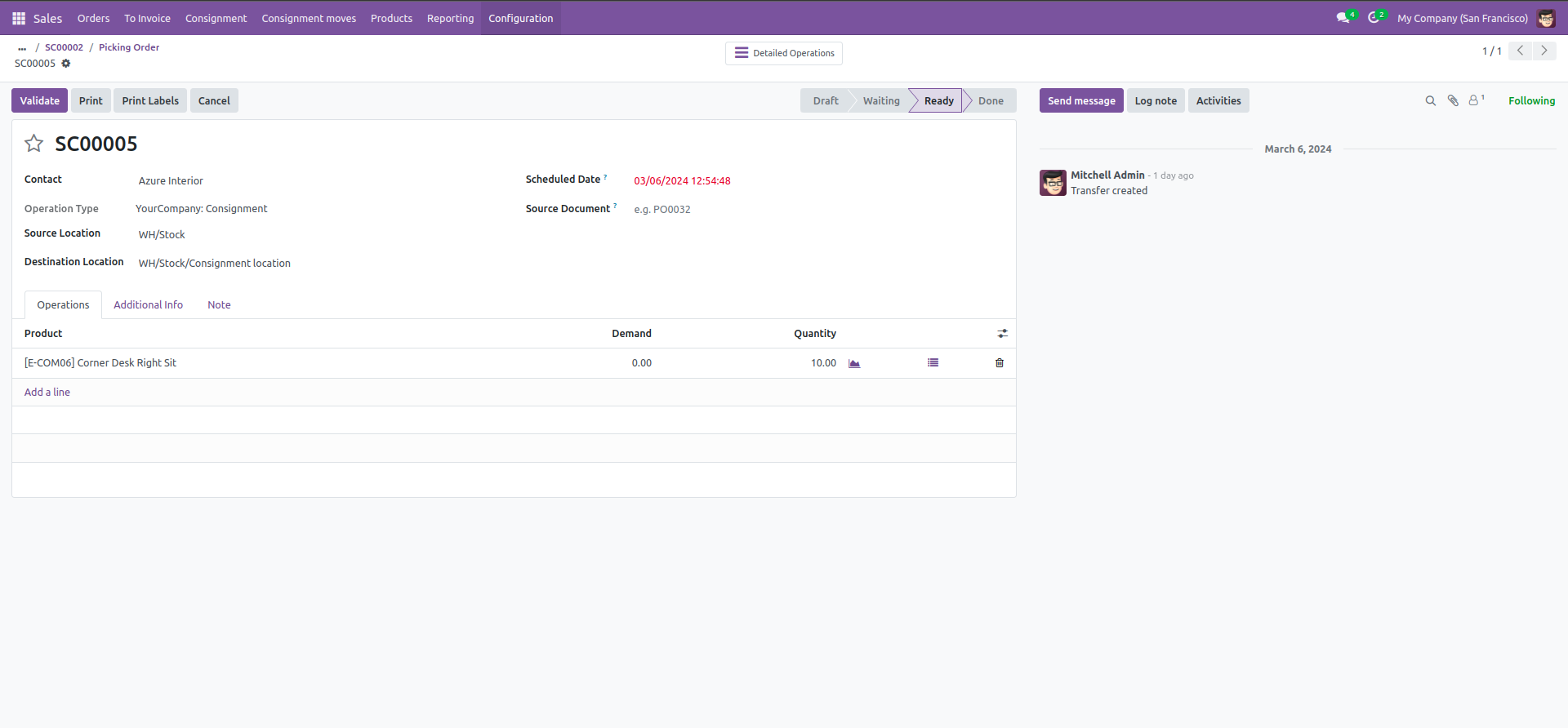Open optional columns settings icon
Screen dimensions: 1568x728
1003,334
